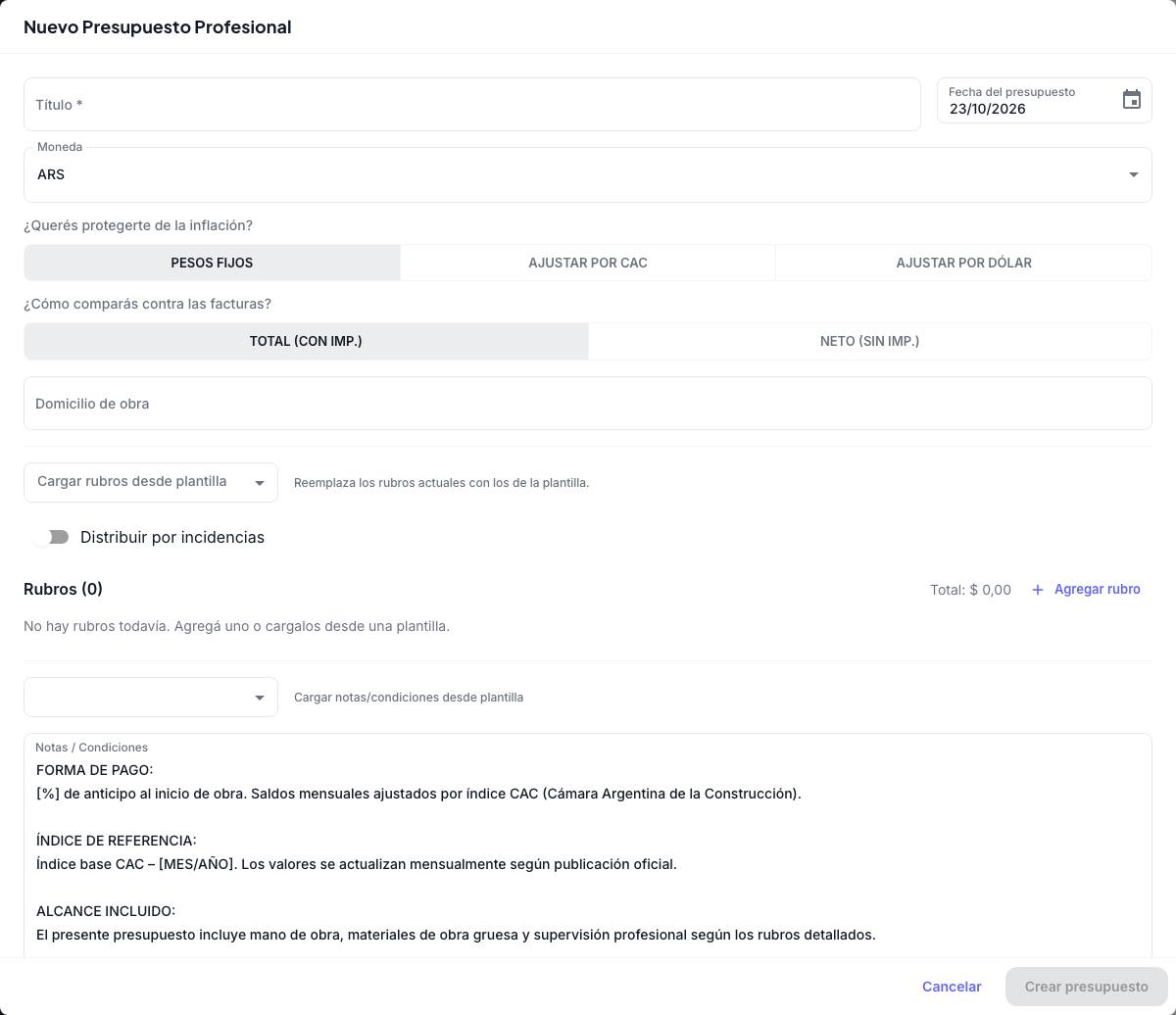Screen dimensions: 1176x1015
Task: Add a new rubro with Agregar rubro
Action: pos(1086,590)
